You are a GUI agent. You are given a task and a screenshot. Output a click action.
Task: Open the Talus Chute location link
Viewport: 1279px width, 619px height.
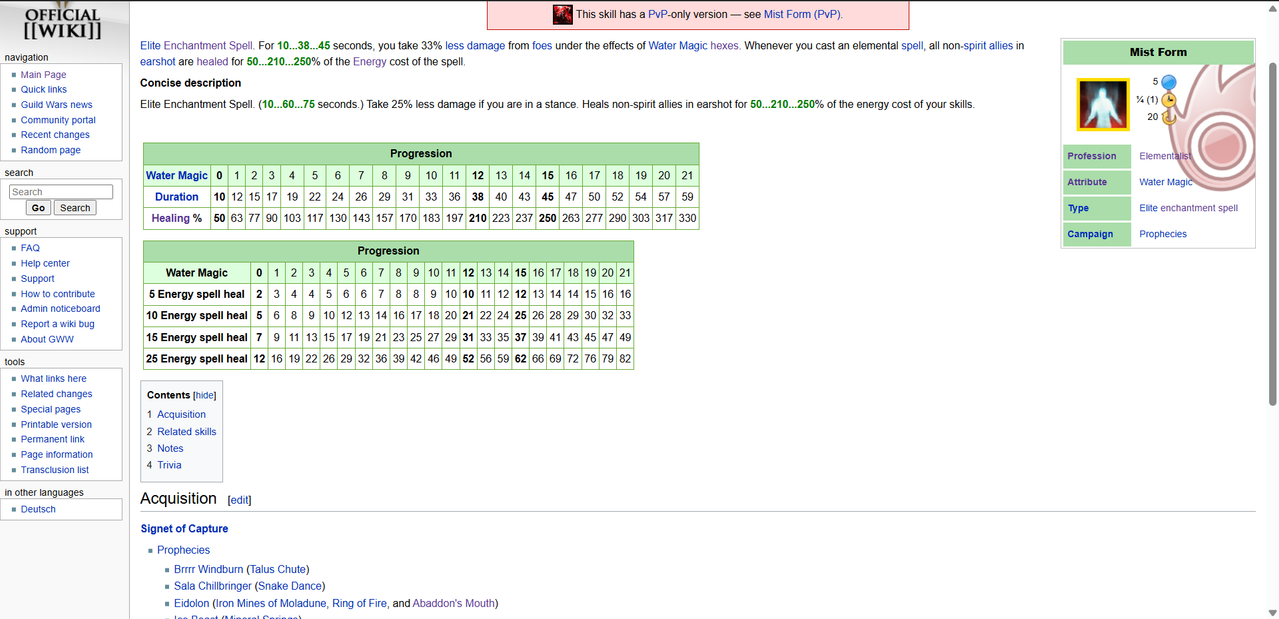click(278, 569)
